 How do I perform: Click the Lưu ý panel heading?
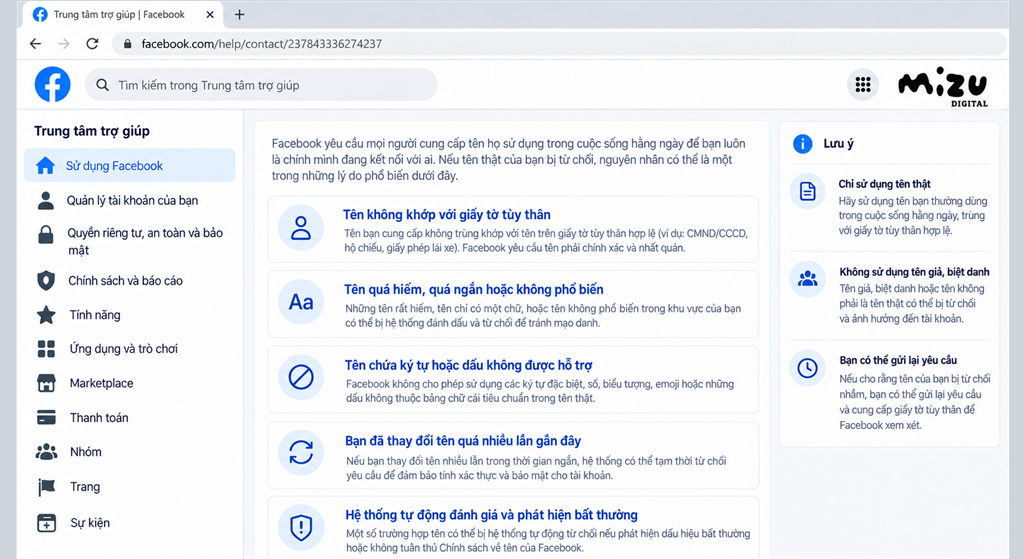pos(838,144)
